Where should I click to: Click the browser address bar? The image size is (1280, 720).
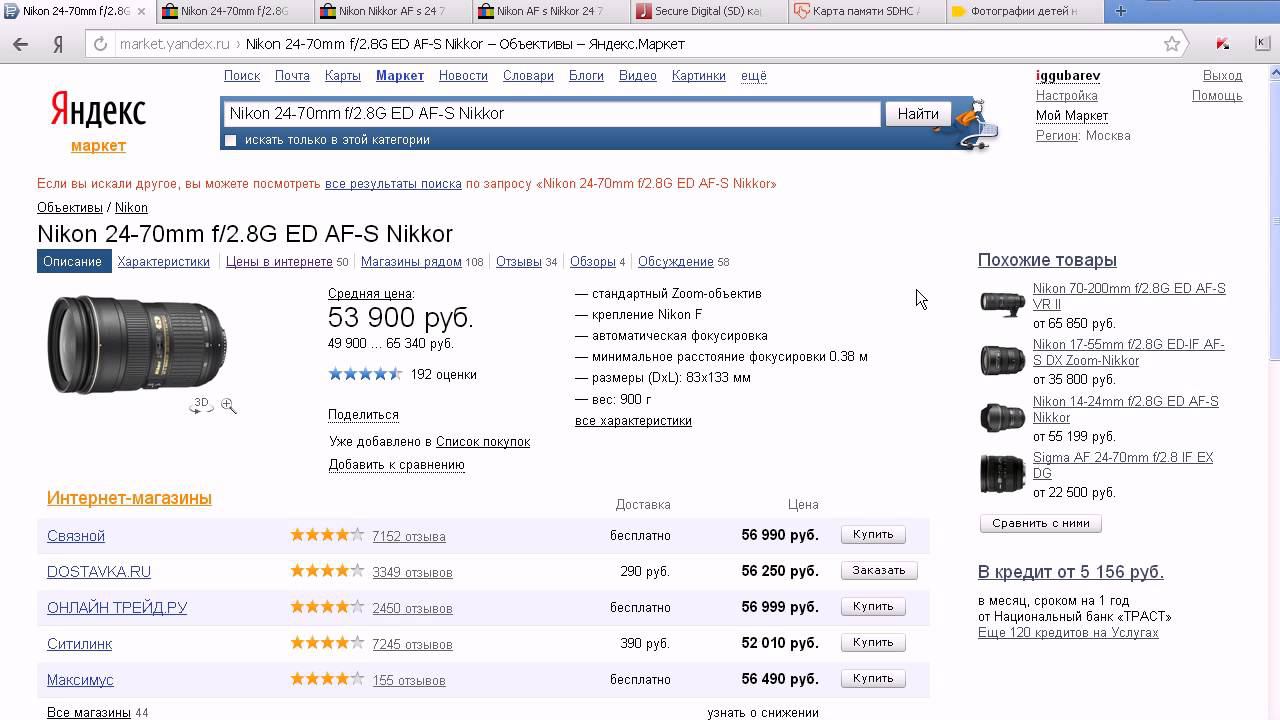(640, 44)
